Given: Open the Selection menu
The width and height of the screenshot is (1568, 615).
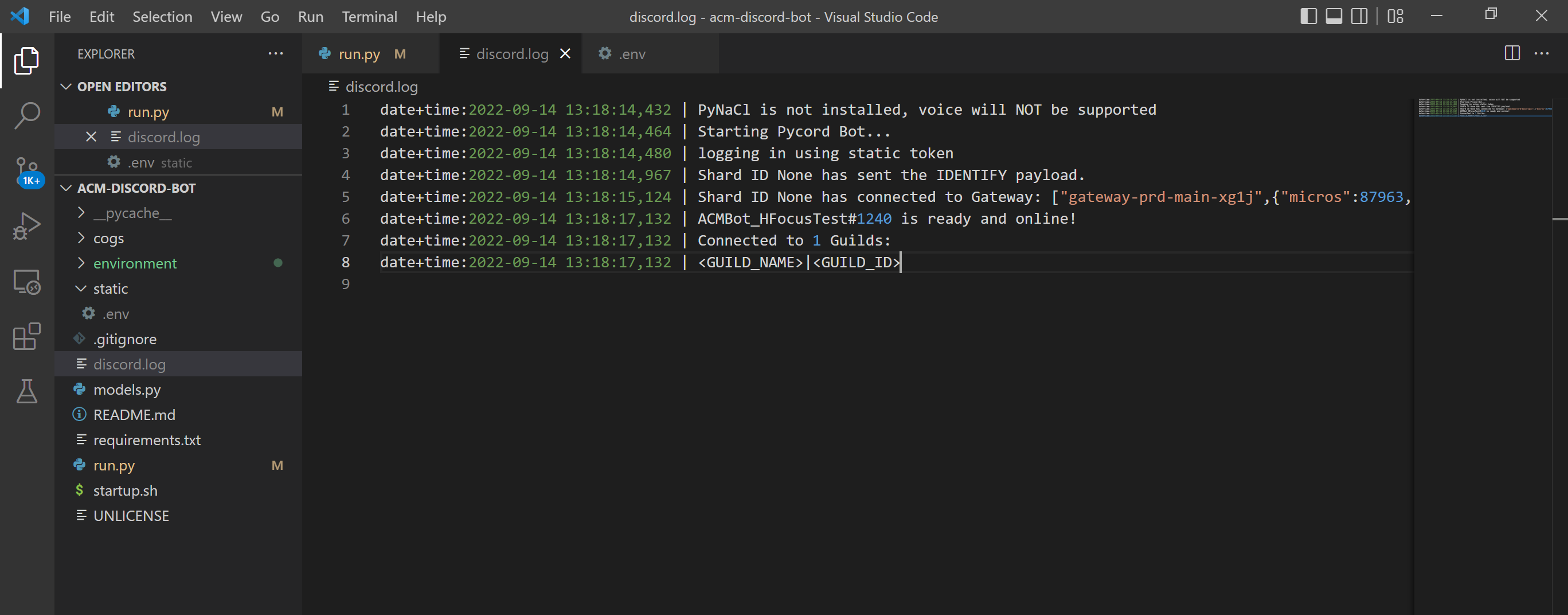Looking at the screenshot, I should click(x=162, y=17).
